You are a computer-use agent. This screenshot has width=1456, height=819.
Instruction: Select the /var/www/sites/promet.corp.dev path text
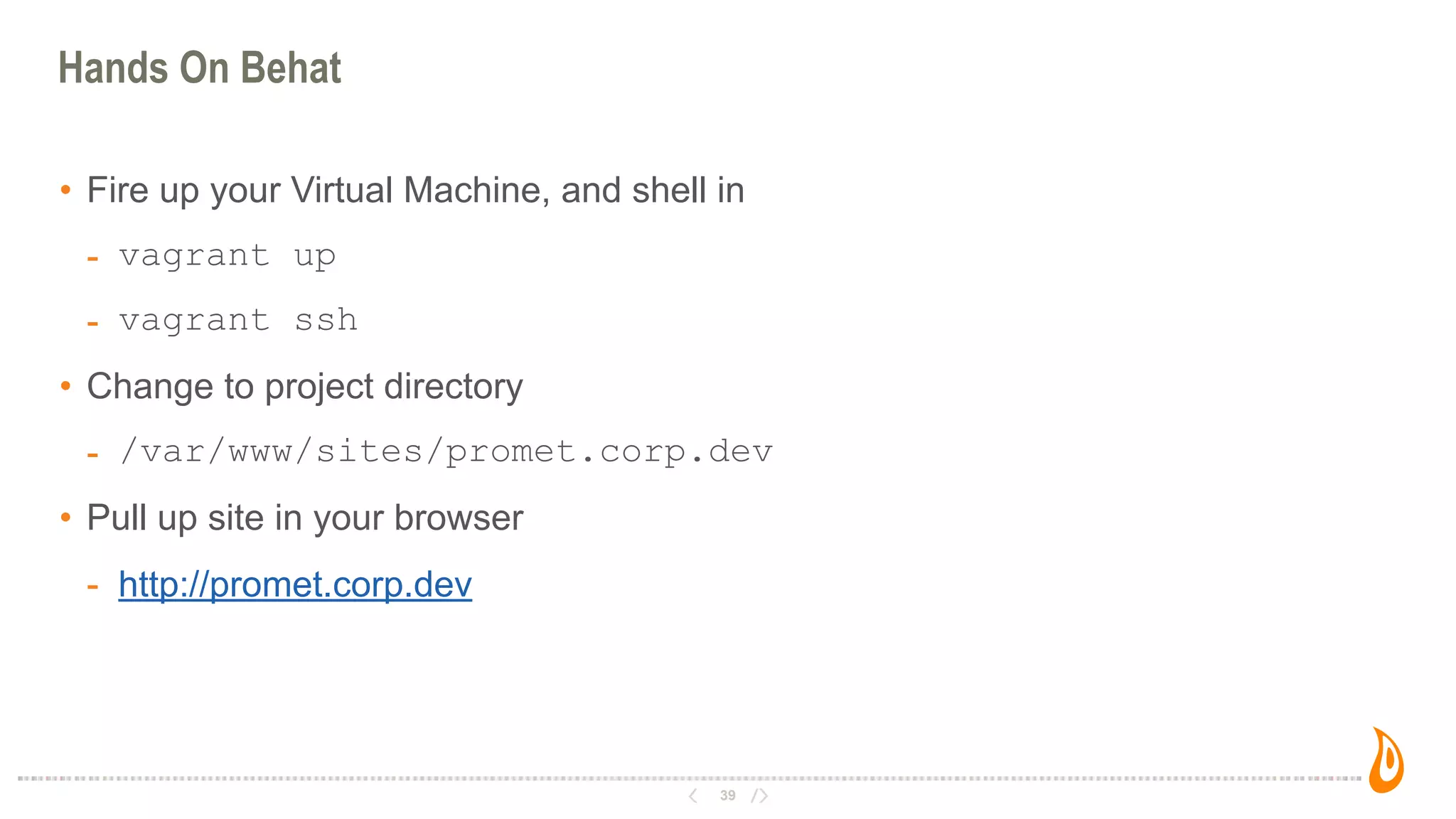pos(446,452)
